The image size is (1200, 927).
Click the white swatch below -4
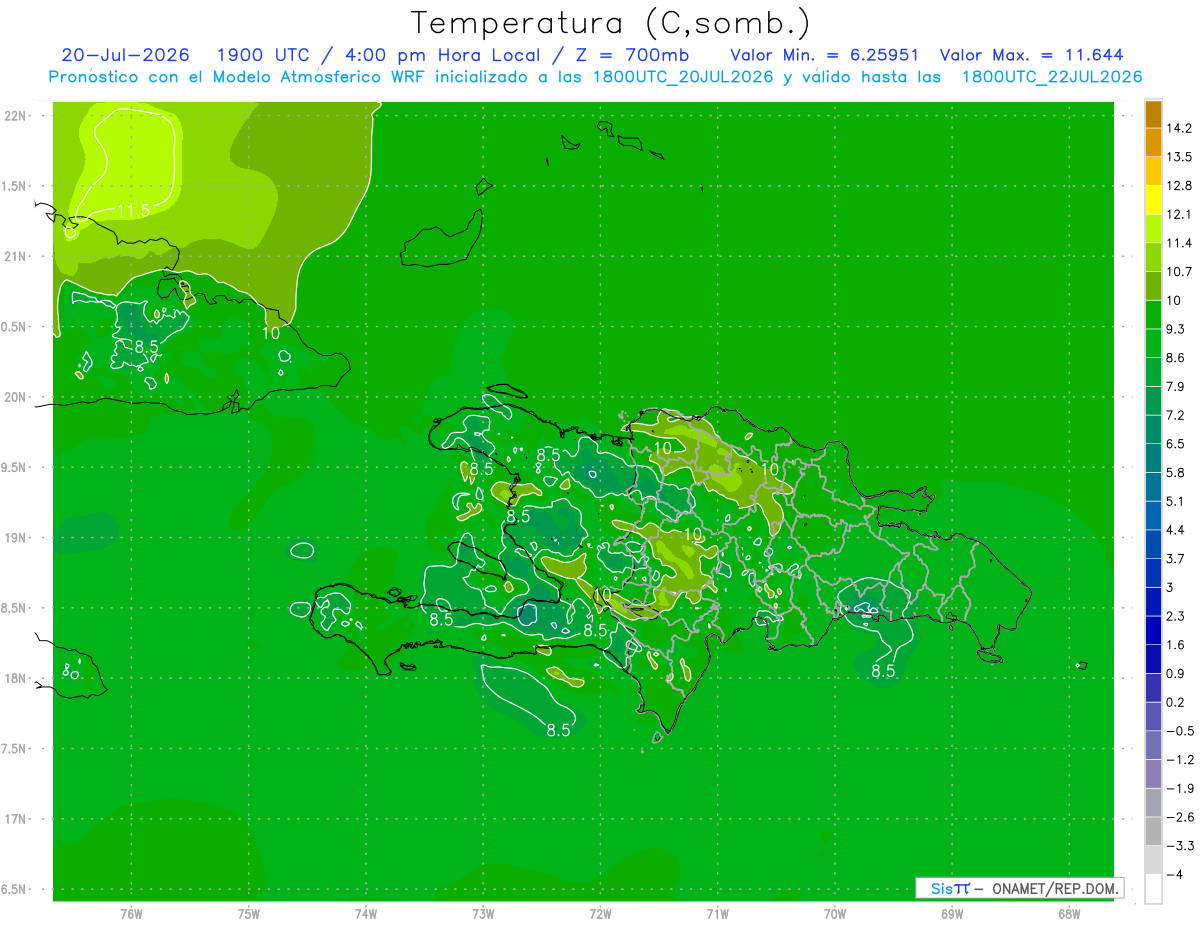point(1153,888)
